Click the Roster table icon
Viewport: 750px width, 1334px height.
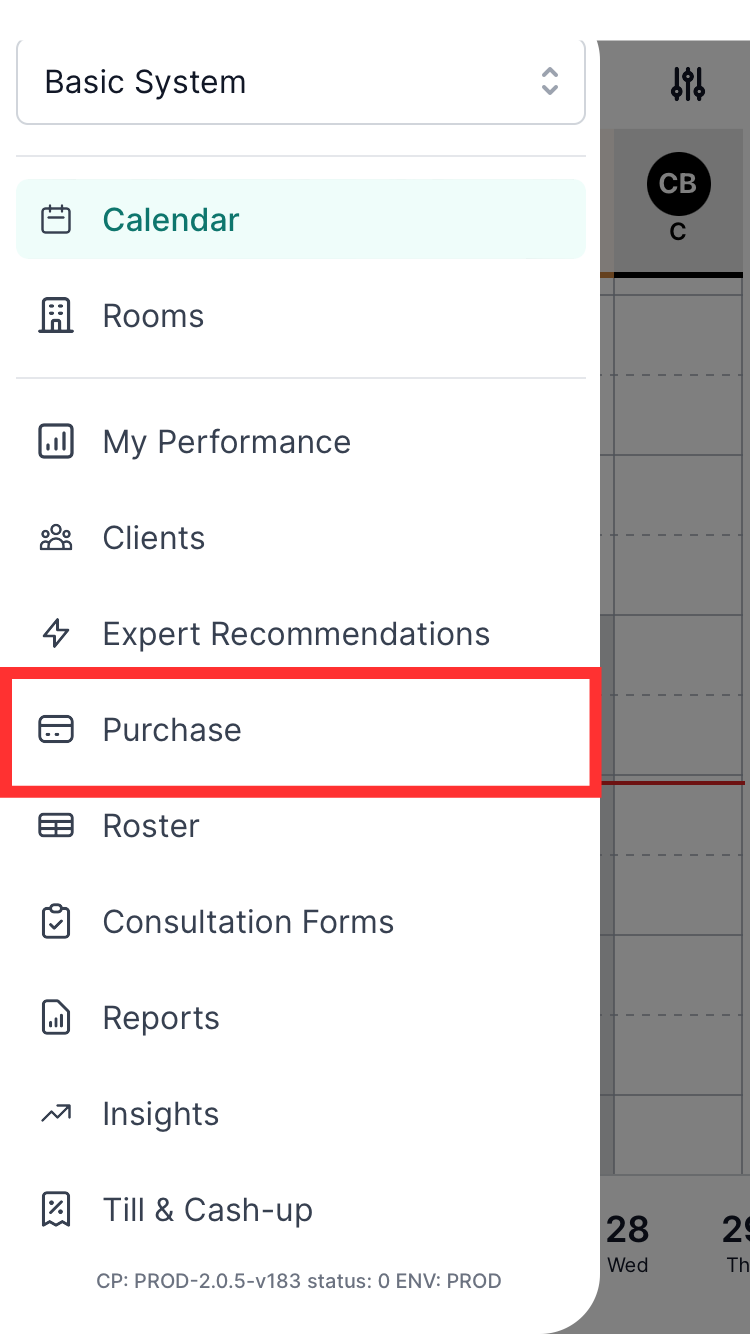pyautogui.click(x=56, y=826)
